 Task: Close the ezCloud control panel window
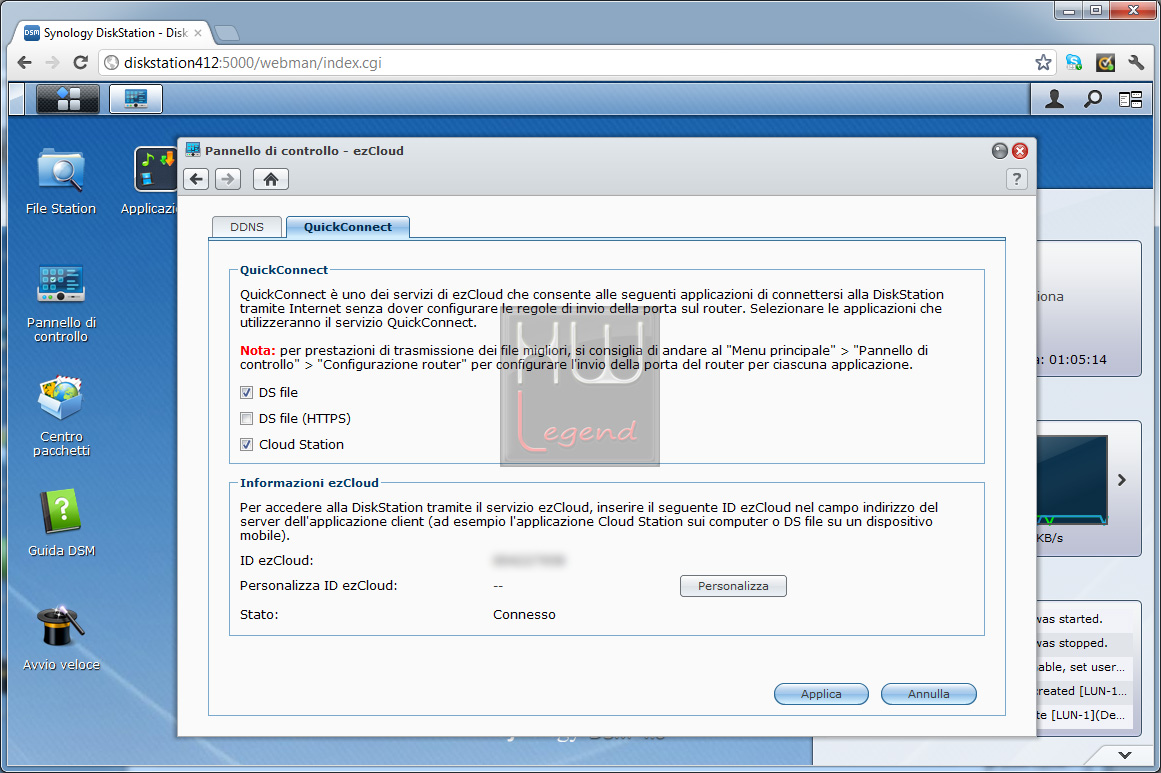(x=1020, y=151)
